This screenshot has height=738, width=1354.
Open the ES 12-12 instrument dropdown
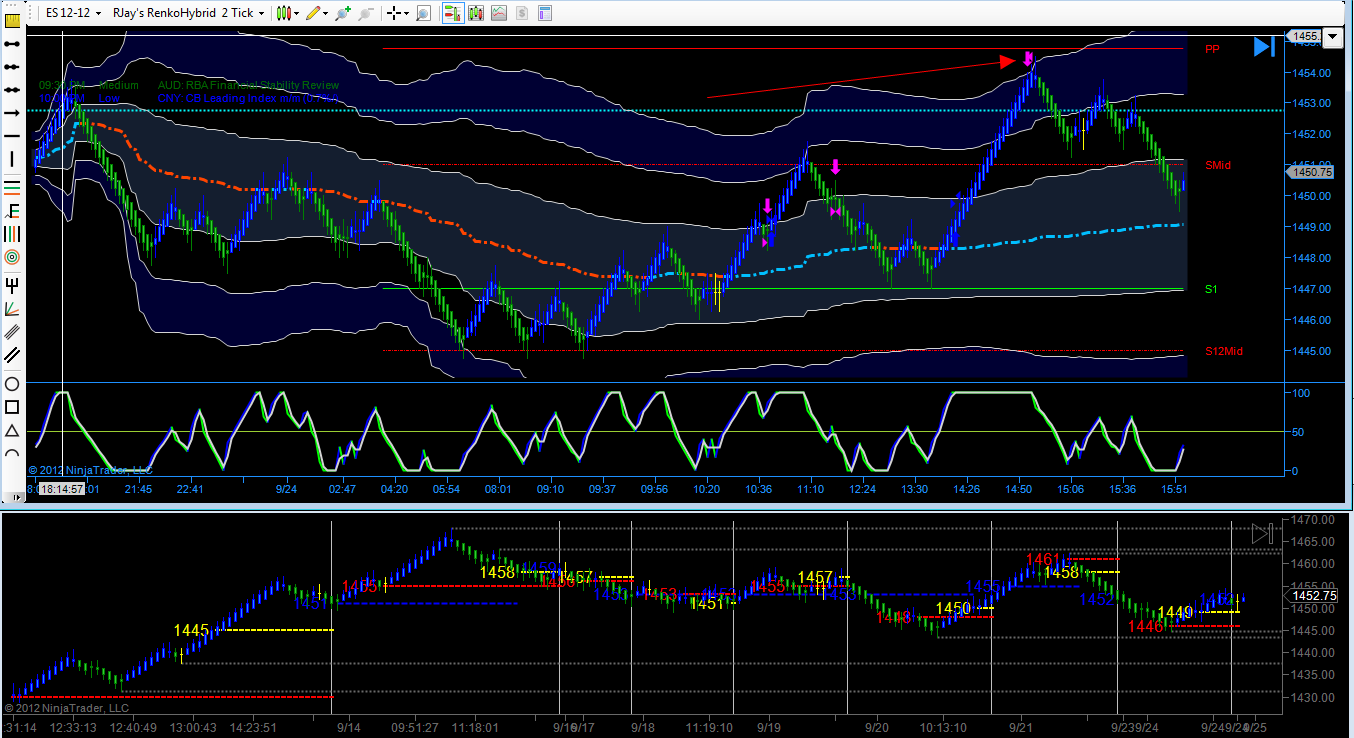click(x=73, y=13)
